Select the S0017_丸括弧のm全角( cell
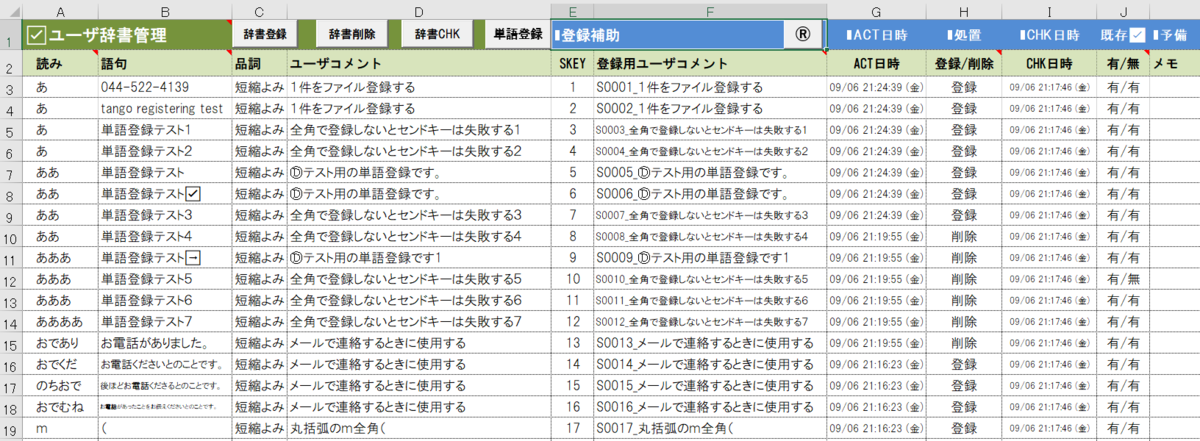This screenshot has width=1200, height=441. [709, 429]
